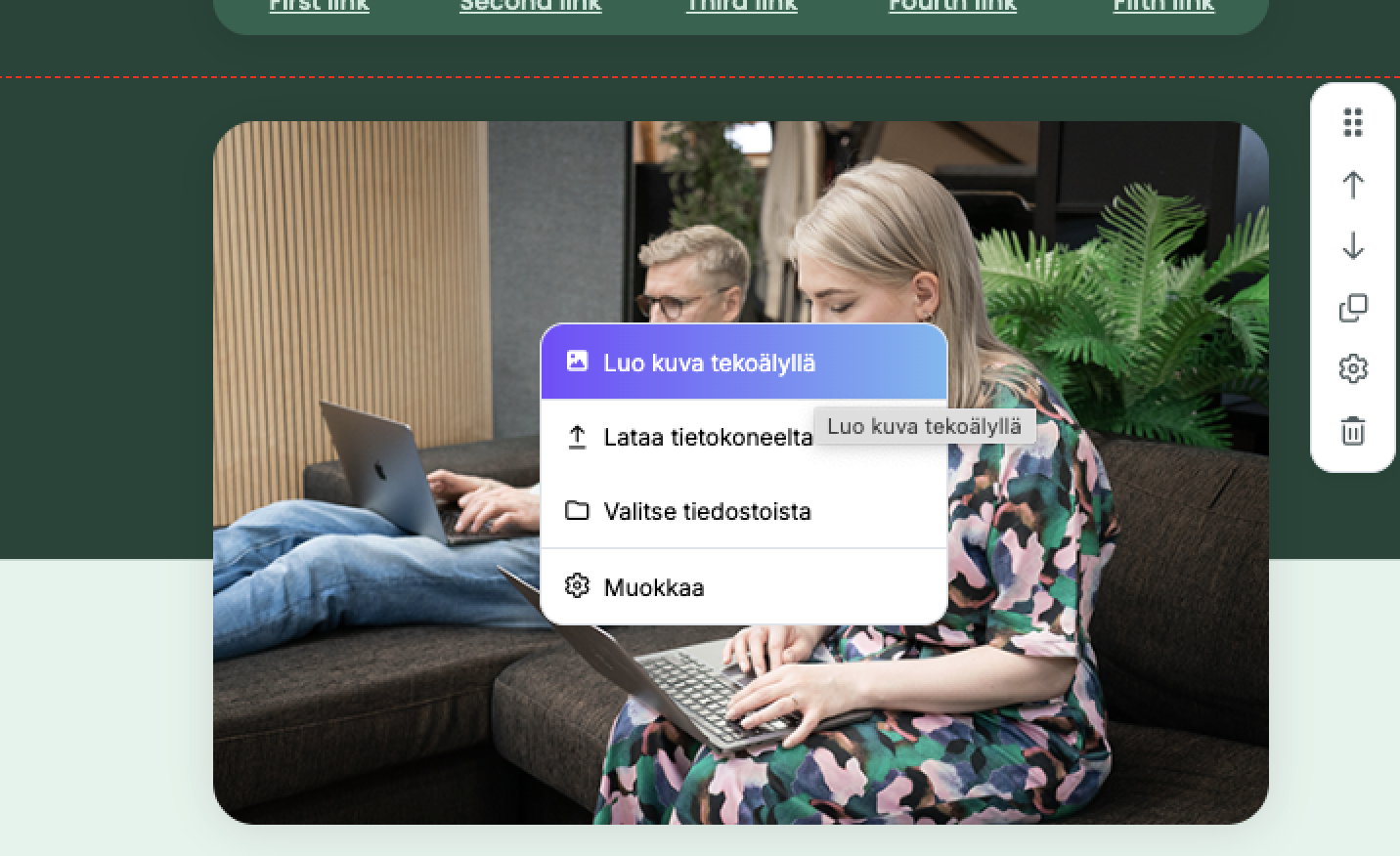This screenshot has height=856, width=1400.
Task: Delete section with trash icon
Action: 1353,430
